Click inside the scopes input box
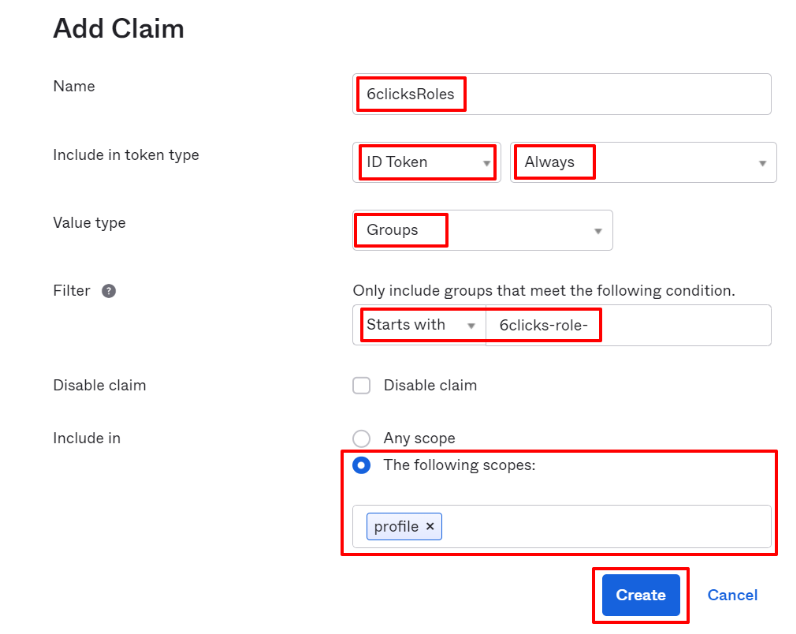This screenshot has height=634, width=796. pyautogui.click(x=600, y=527)
